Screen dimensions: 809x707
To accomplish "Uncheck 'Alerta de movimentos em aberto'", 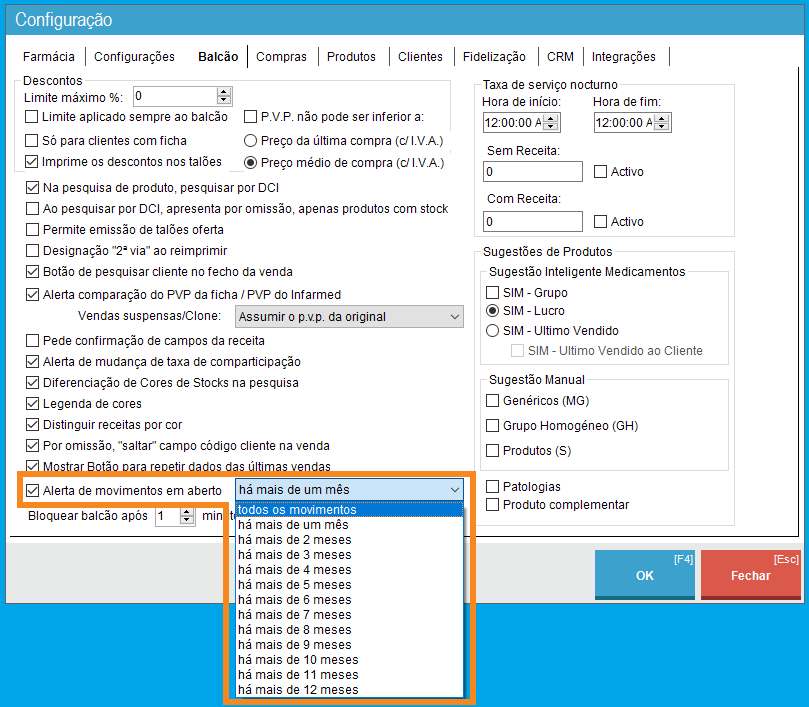I will [x=32, y=490].
